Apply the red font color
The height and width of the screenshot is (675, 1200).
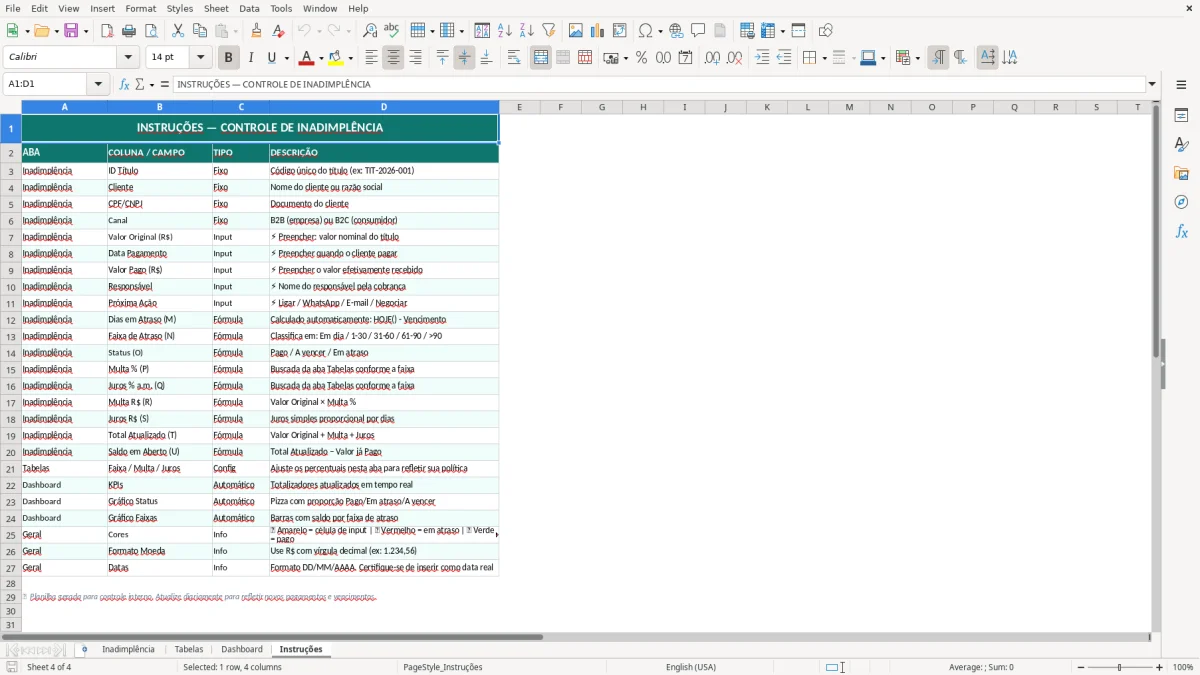tap(307, 58)
